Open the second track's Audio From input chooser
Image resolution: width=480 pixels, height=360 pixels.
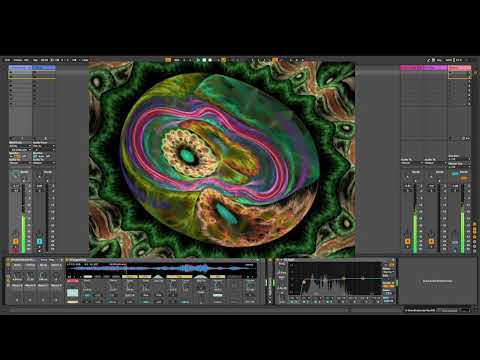pyautogui.click(x=44, y=146)
